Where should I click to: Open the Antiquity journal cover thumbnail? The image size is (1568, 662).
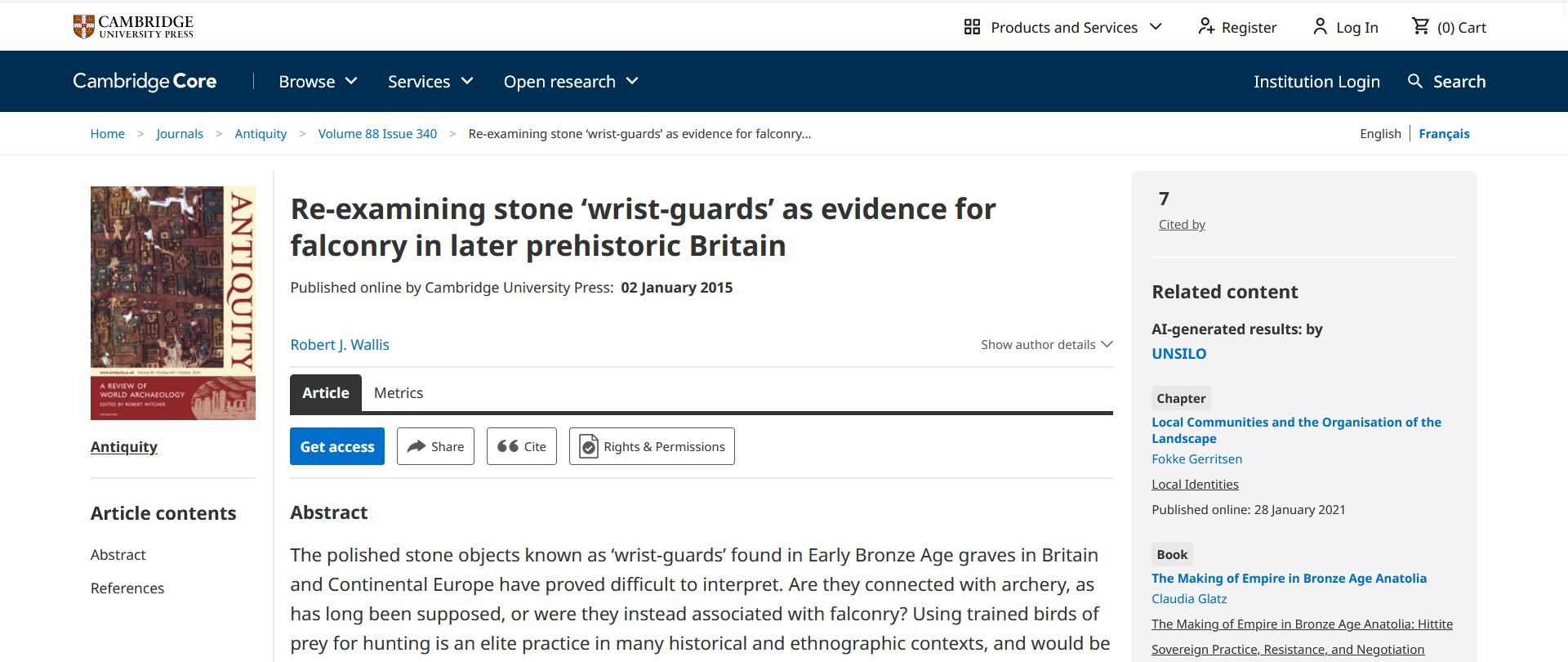tap(172, 302)
